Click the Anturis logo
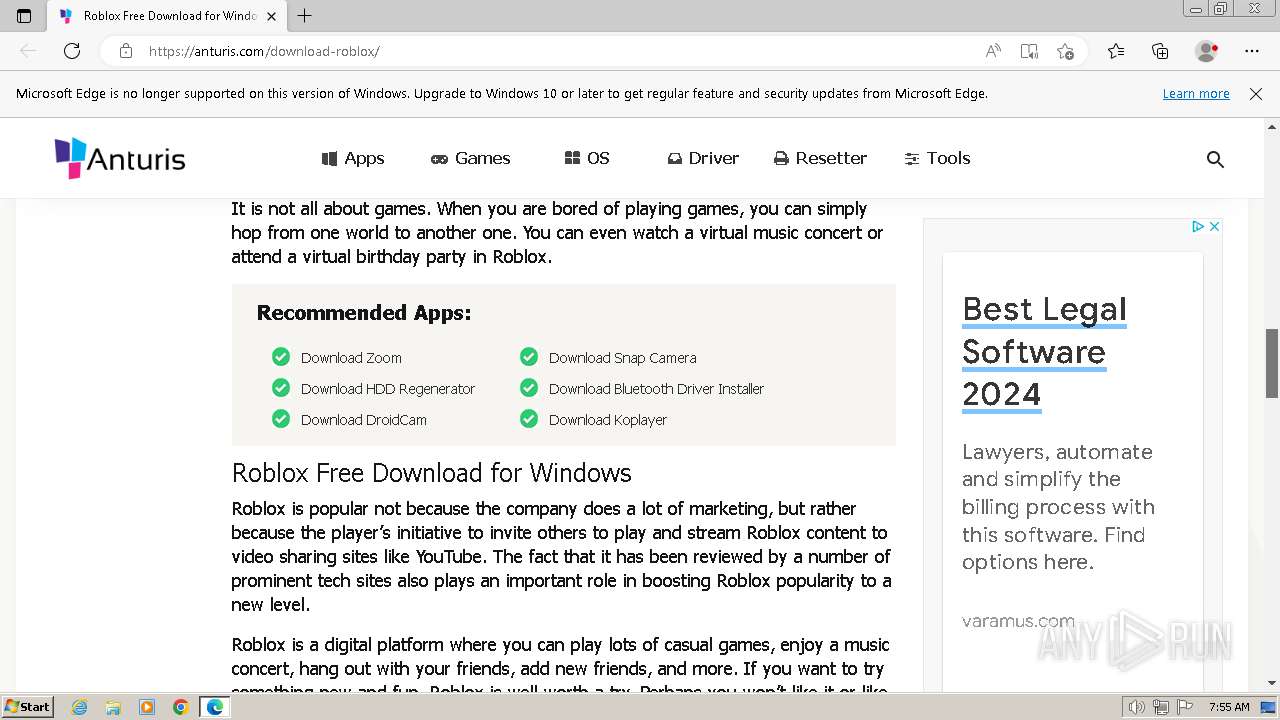 120,158
